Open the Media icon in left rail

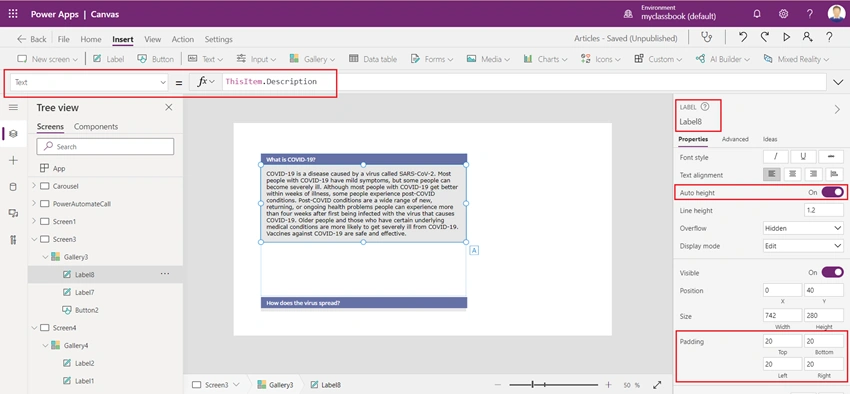click(x=14, y=214)
